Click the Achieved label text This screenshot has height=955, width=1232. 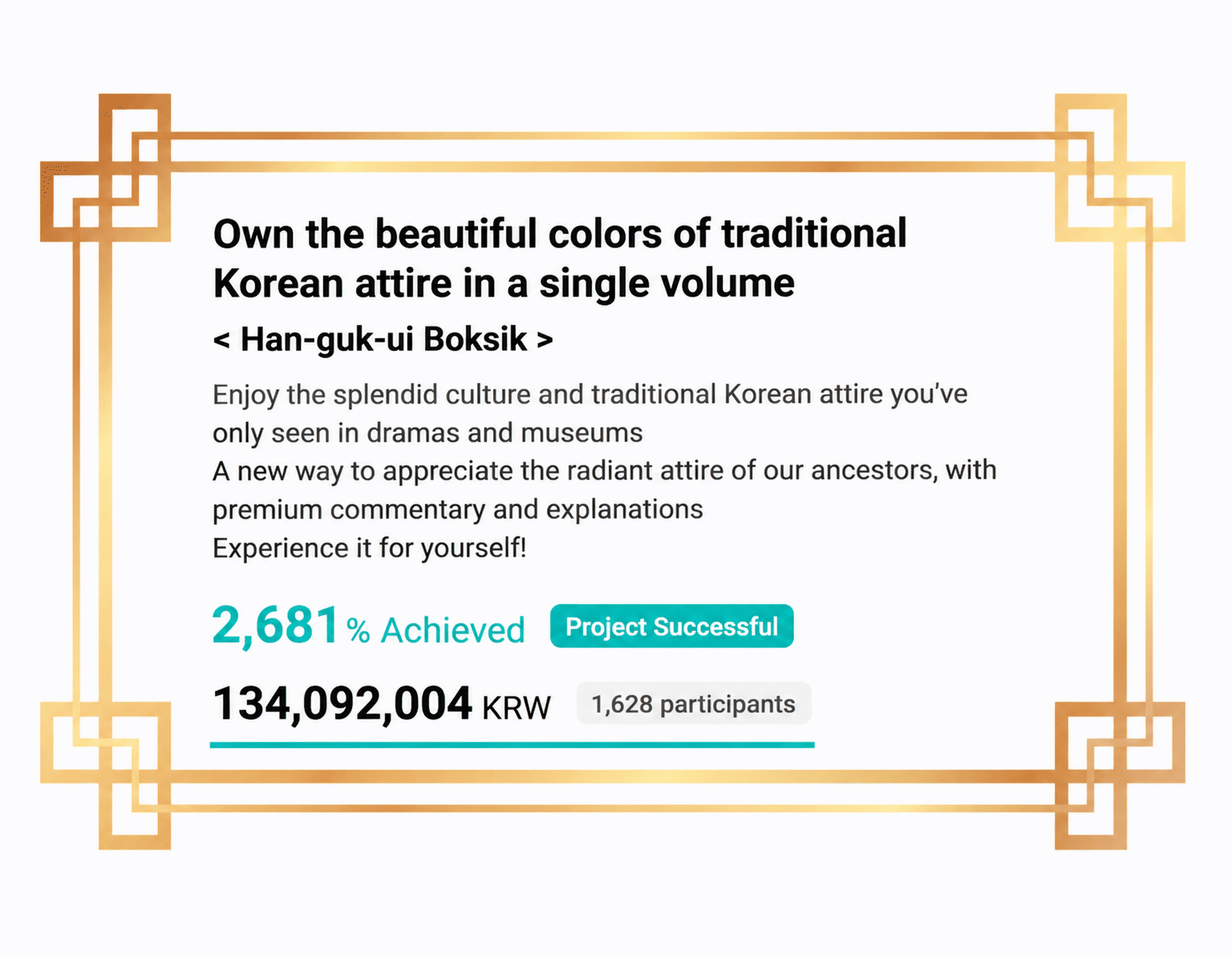pyautogui.click(x=453, y=630)
